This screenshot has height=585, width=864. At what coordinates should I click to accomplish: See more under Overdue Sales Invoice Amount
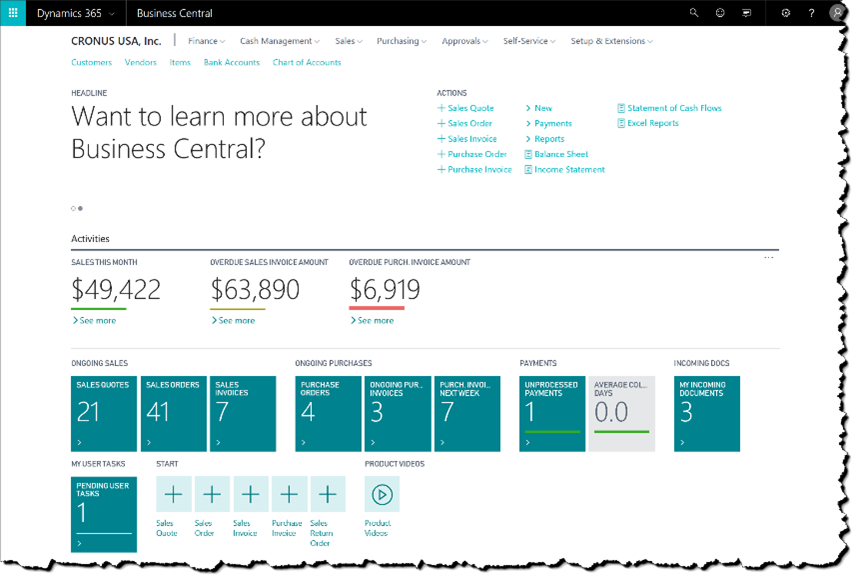click(x=233, y=321)
